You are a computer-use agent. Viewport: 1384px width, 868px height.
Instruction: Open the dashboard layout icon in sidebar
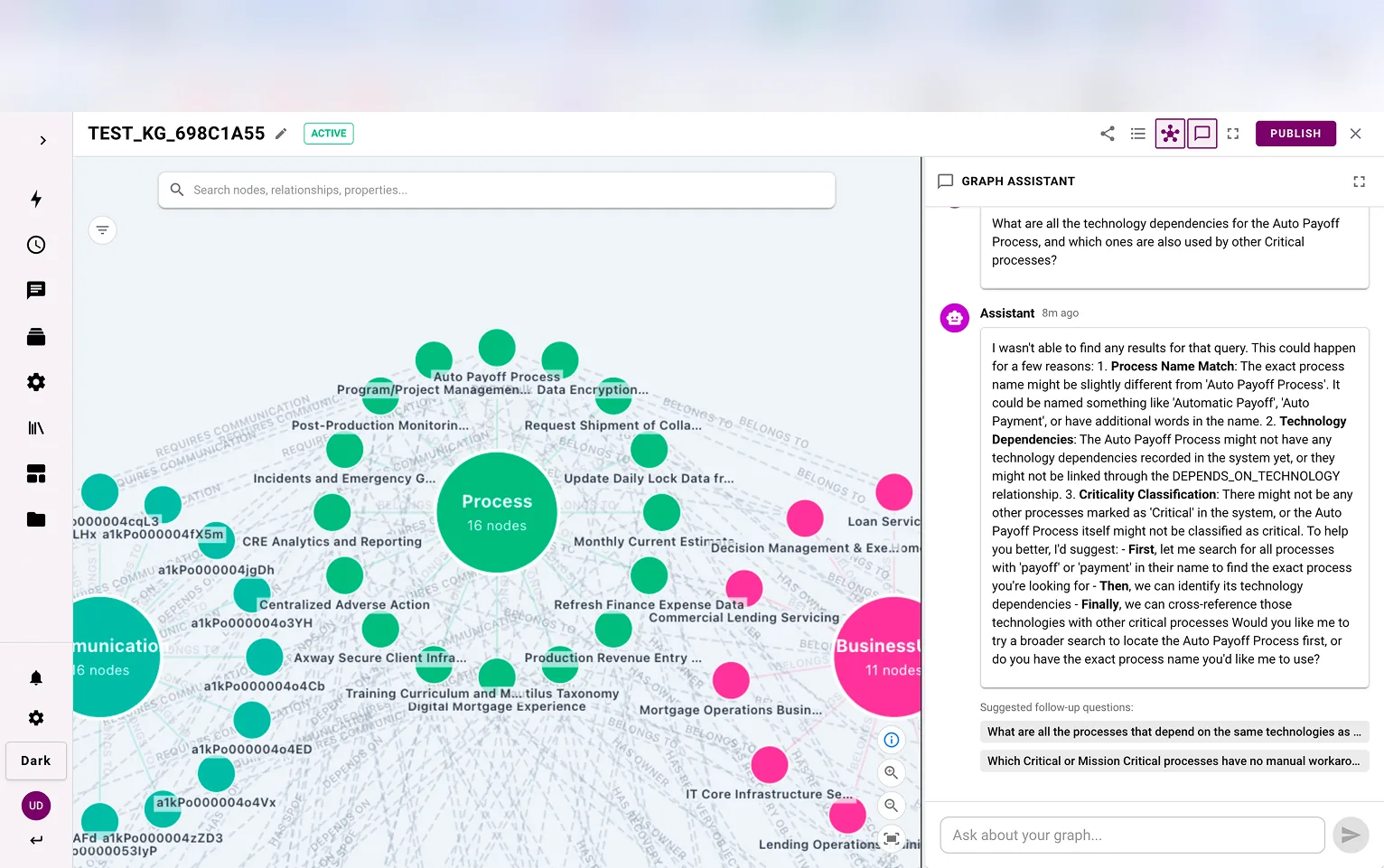(36, 473)
